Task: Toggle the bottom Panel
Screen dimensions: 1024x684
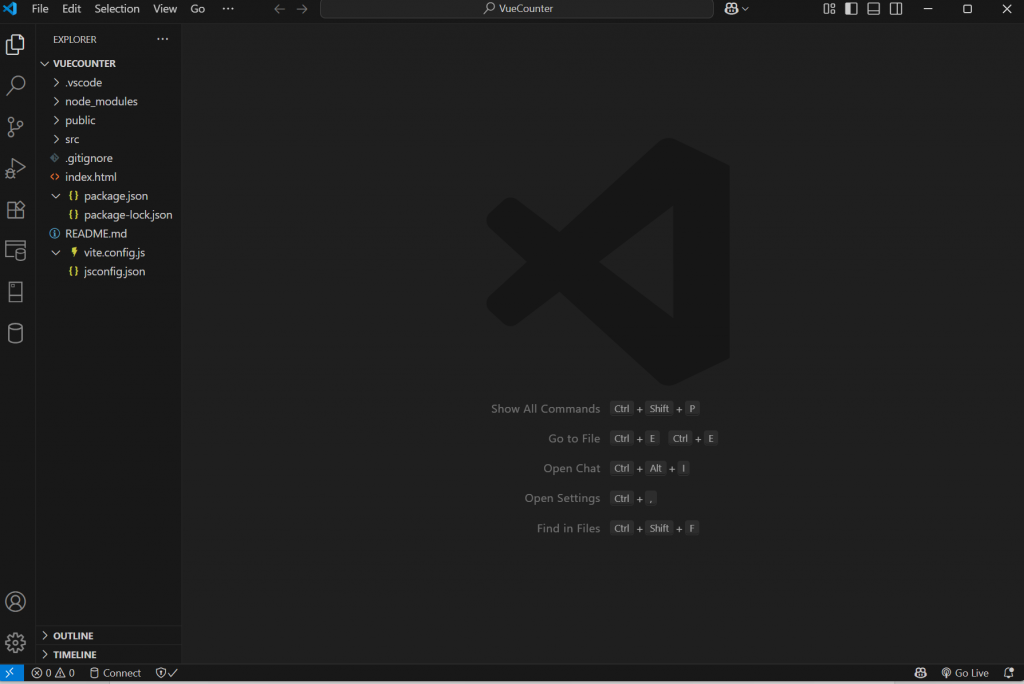Action: click(x=873, y=8)
